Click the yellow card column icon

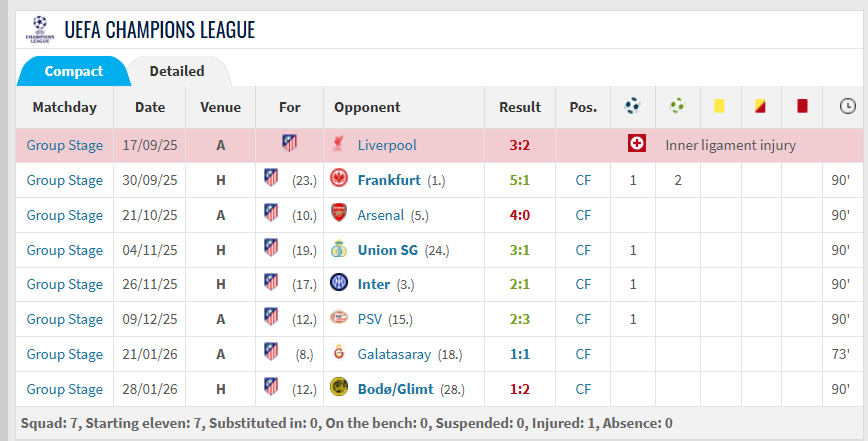(719, 106)
